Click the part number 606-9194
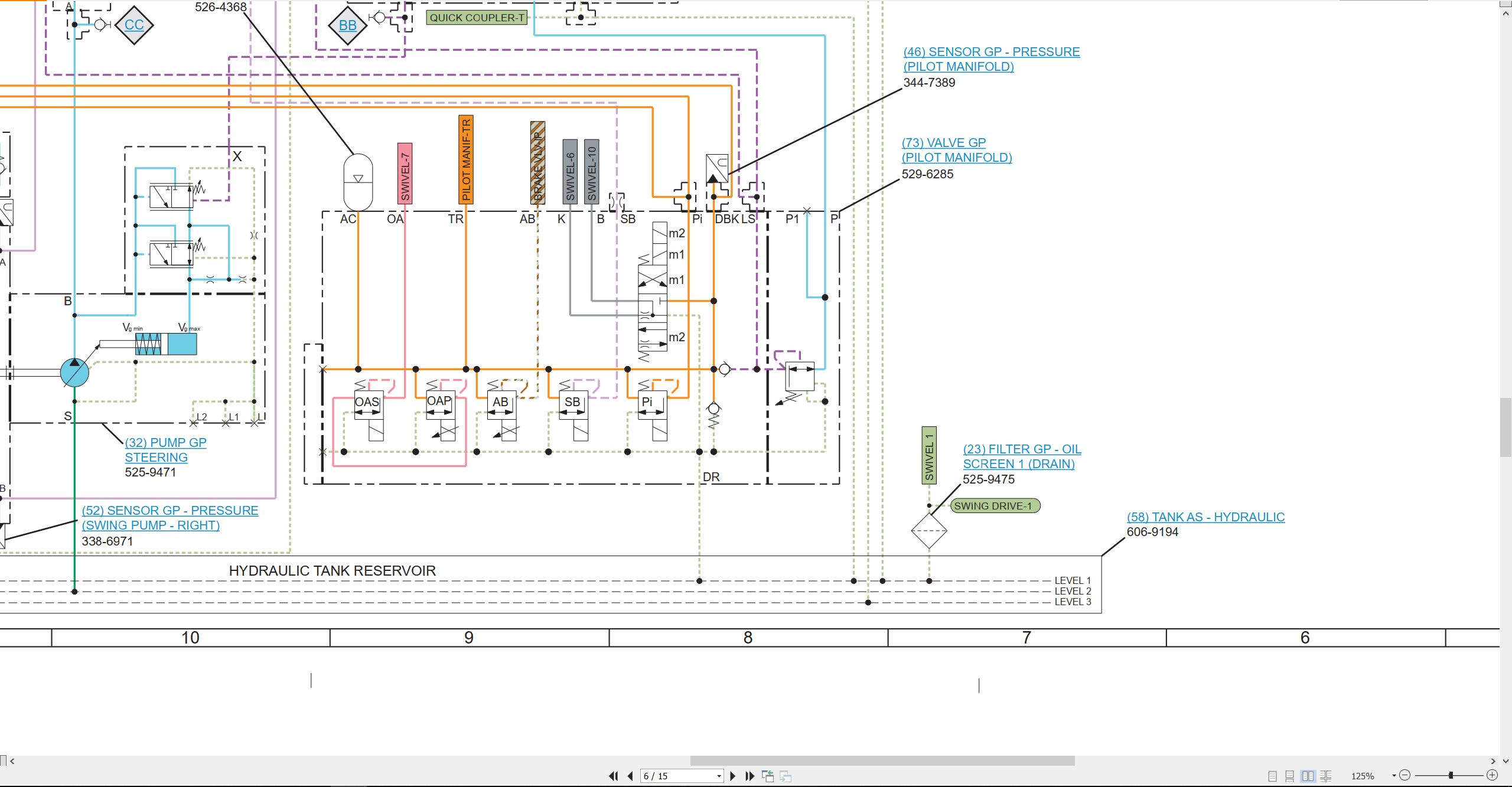The width and height of the screenshot is (1512, 787). pyautogui.click(x=1152, y=532)
